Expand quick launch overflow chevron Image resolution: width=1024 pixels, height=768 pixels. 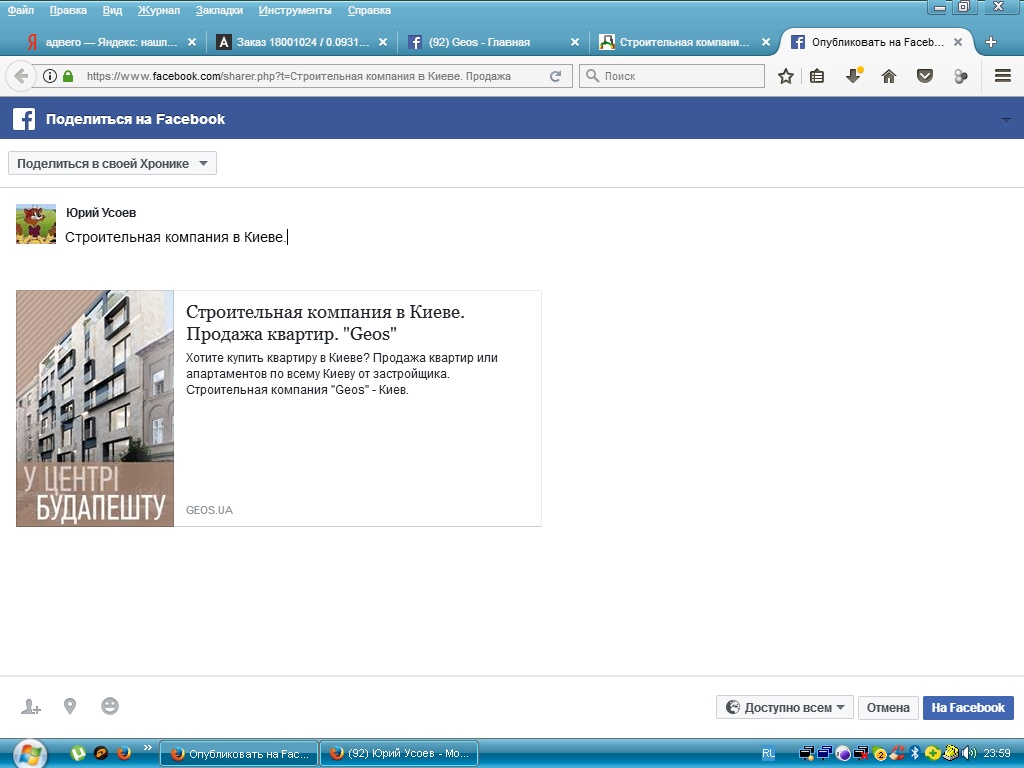pyautogui.click(x=148, y=748)
